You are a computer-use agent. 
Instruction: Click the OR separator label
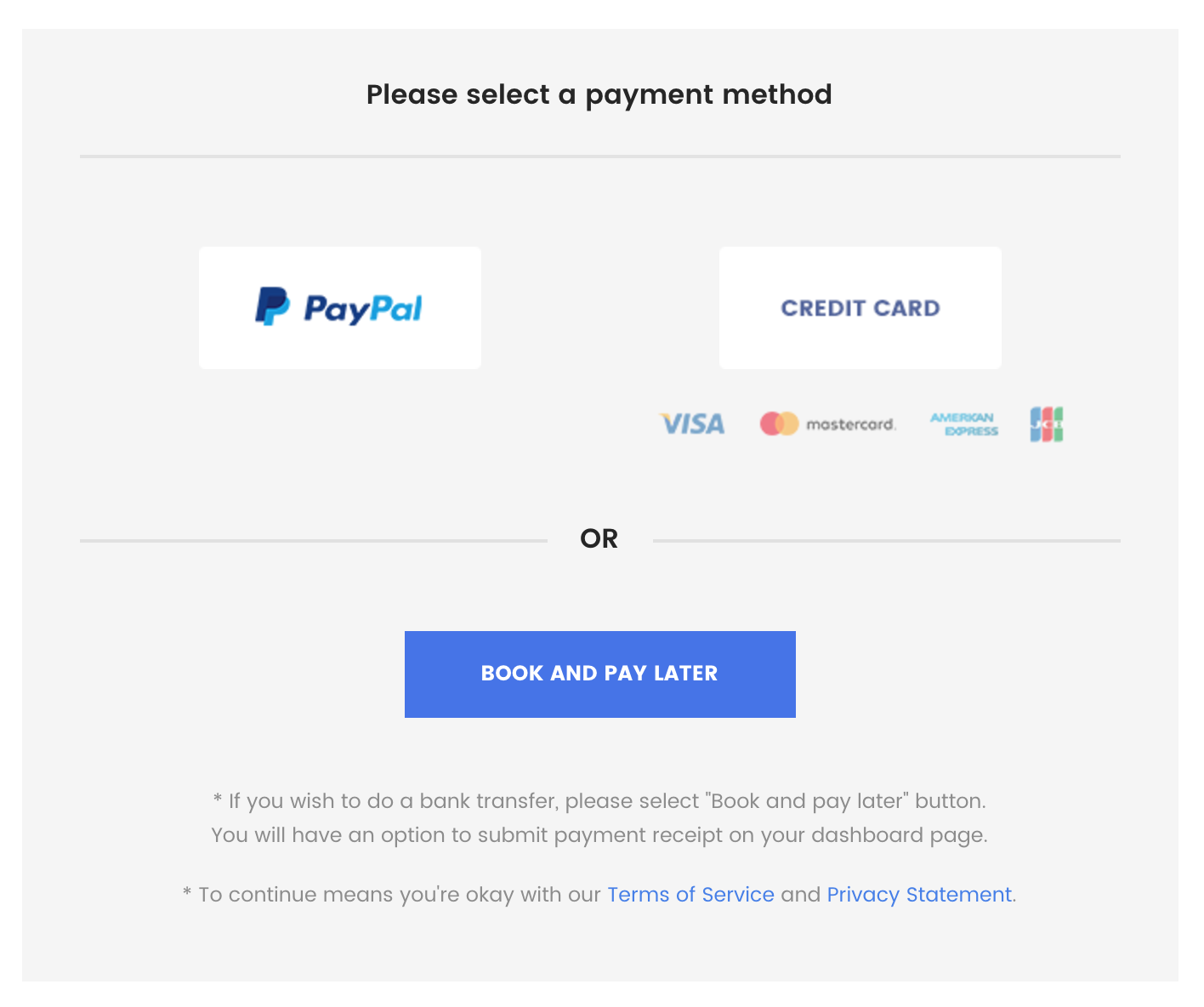coord(599,538)
